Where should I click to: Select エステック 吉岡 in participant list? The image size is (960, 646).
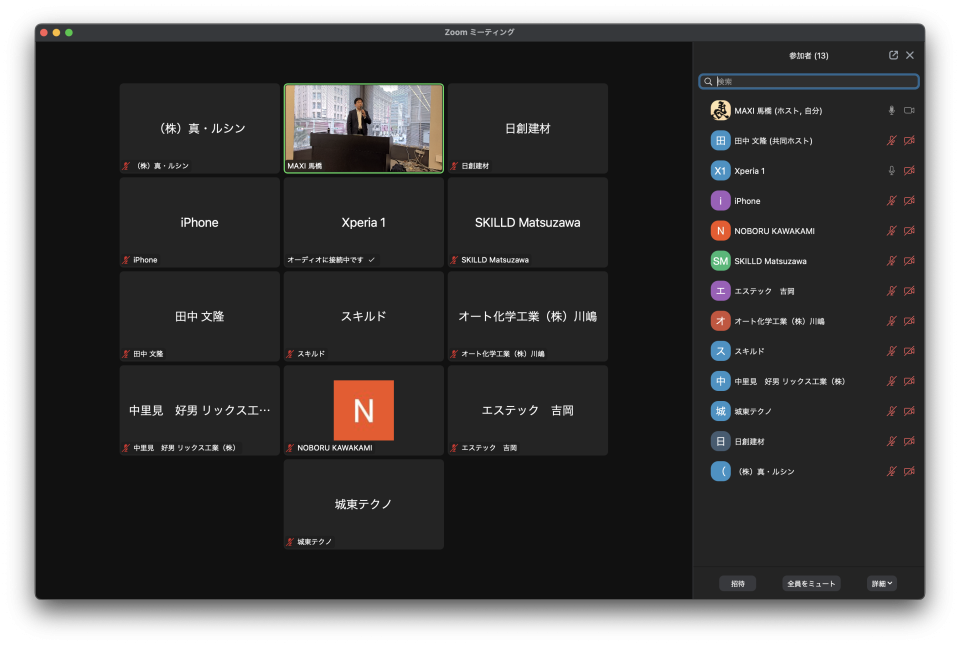point(765,291)
